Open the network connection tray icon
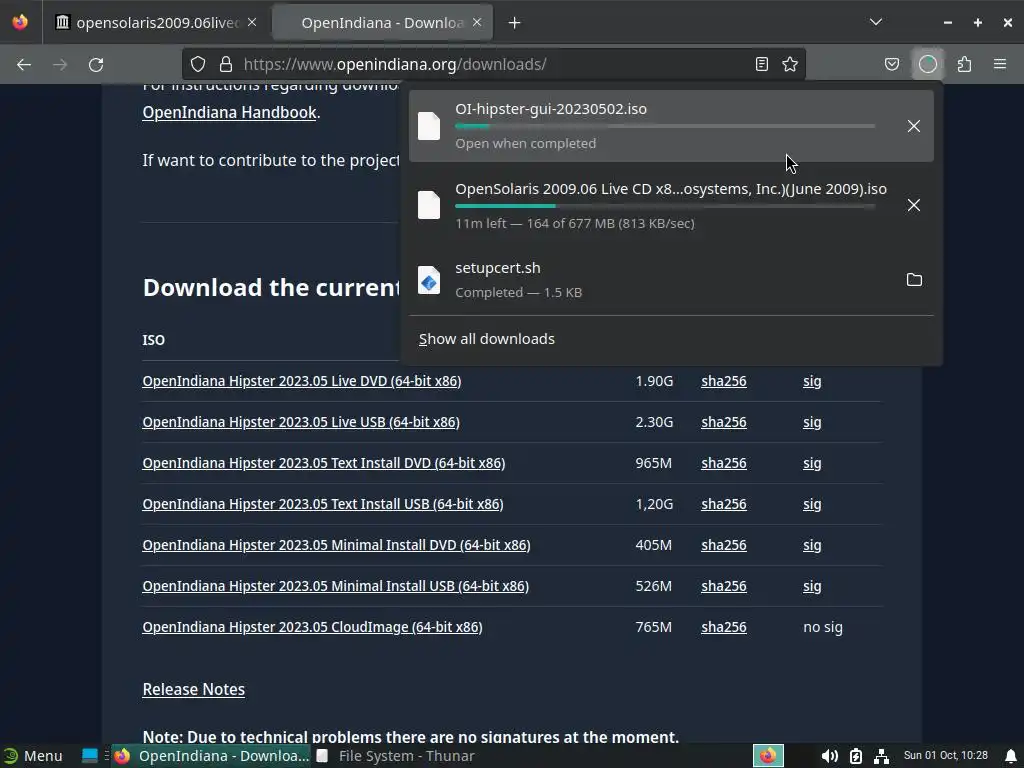This screenshot has height=768, width=1024. point(881,756)
